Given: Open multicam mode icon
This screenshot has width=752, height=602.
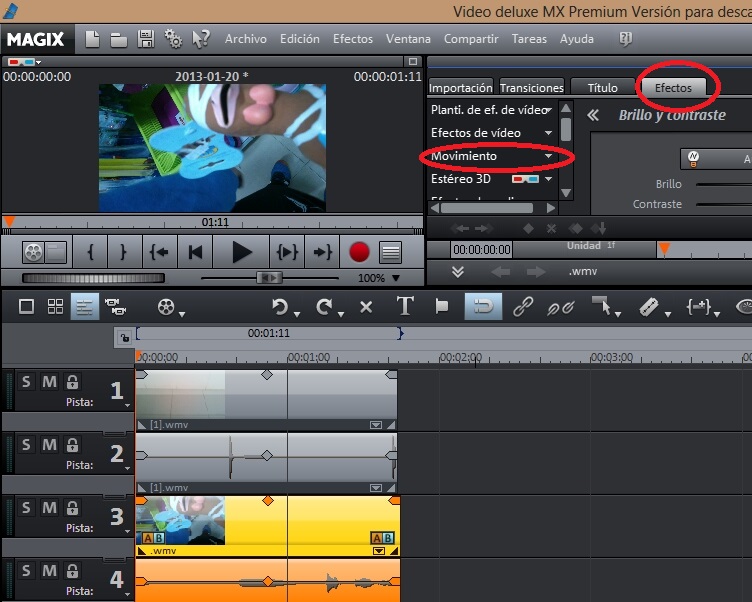Looking at the screenshot, I should tap(116, 307).
